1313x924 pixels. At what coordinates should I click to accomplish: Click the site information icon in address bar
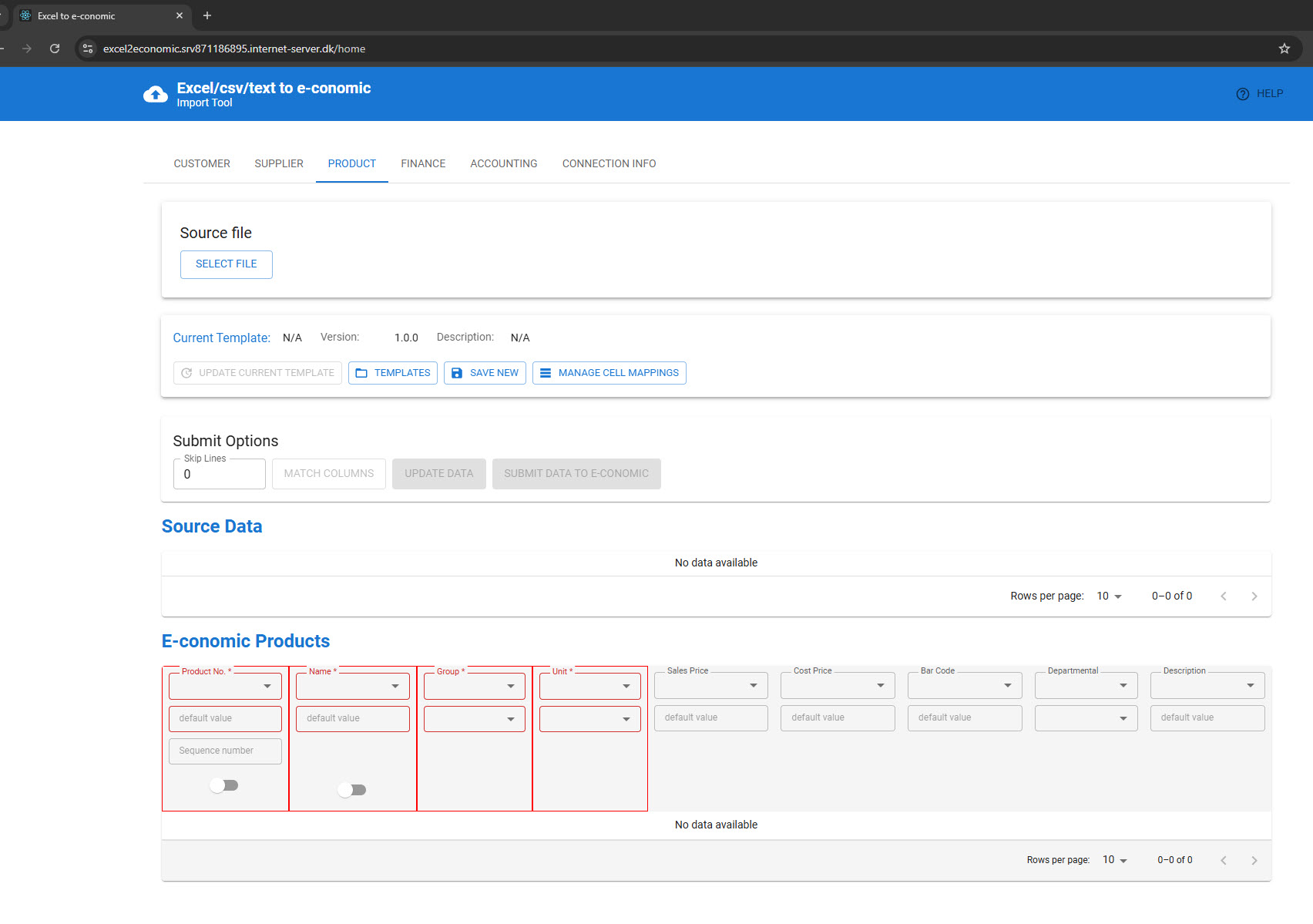(x=88, y=49)
